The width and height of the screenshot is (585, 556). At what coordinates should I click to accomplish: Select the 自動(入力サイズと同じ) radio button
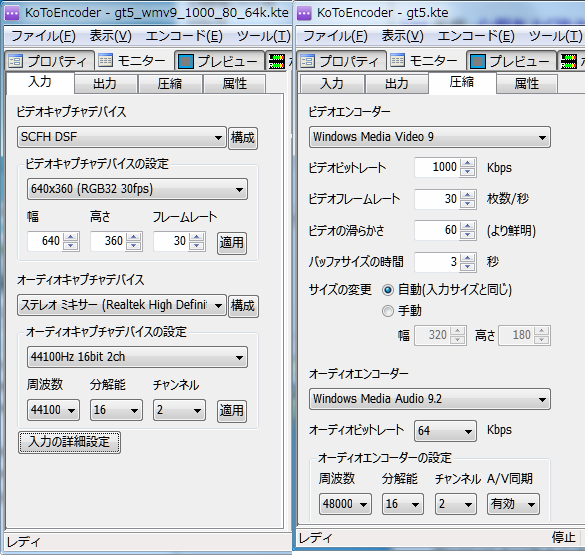point(388,290)
